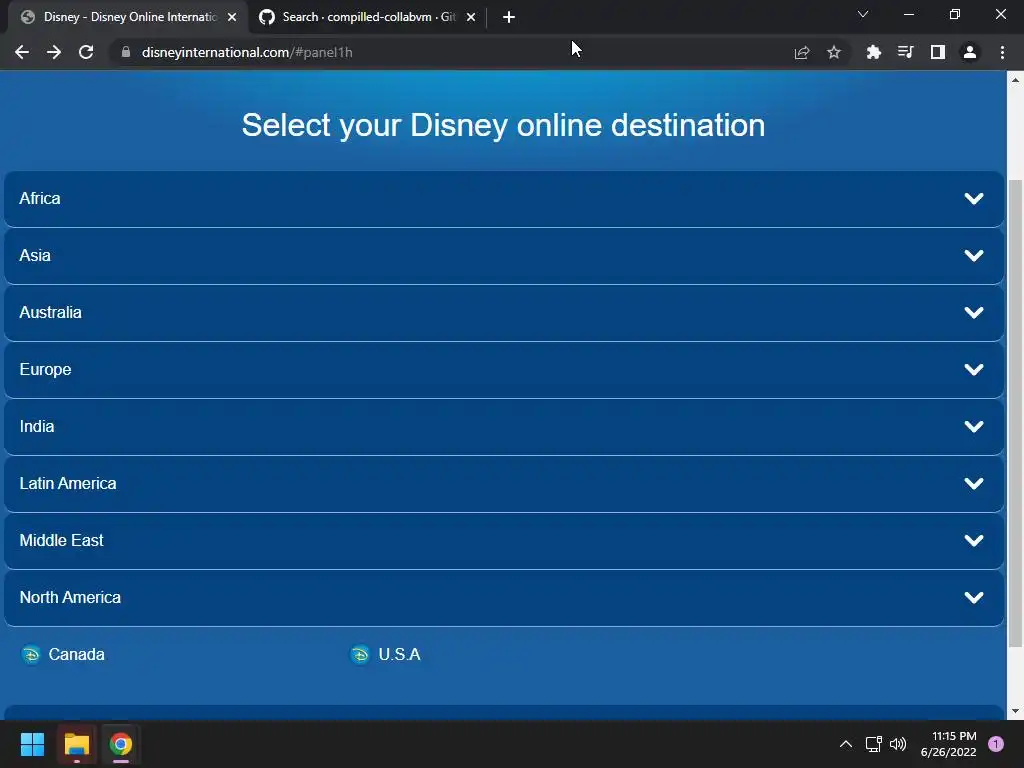Open a new browser tab
This screenshot has width=1024, height=768.
coord(509,17)
